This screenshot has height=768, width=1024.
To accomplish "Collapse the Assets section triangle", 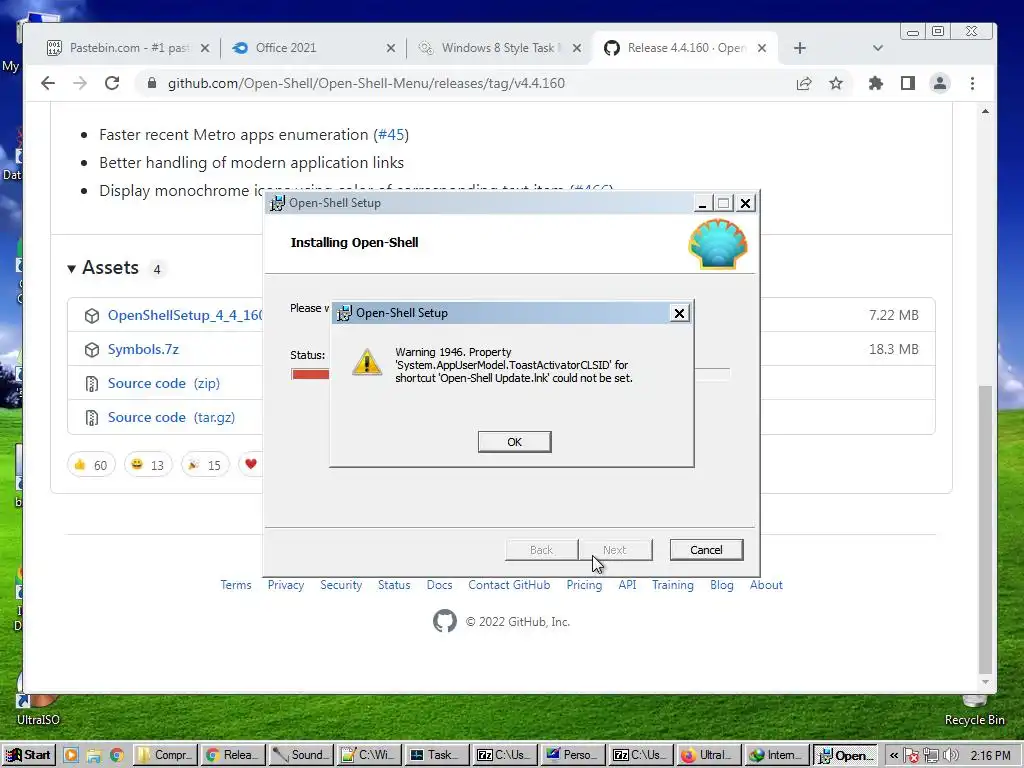I will point(71,268).
